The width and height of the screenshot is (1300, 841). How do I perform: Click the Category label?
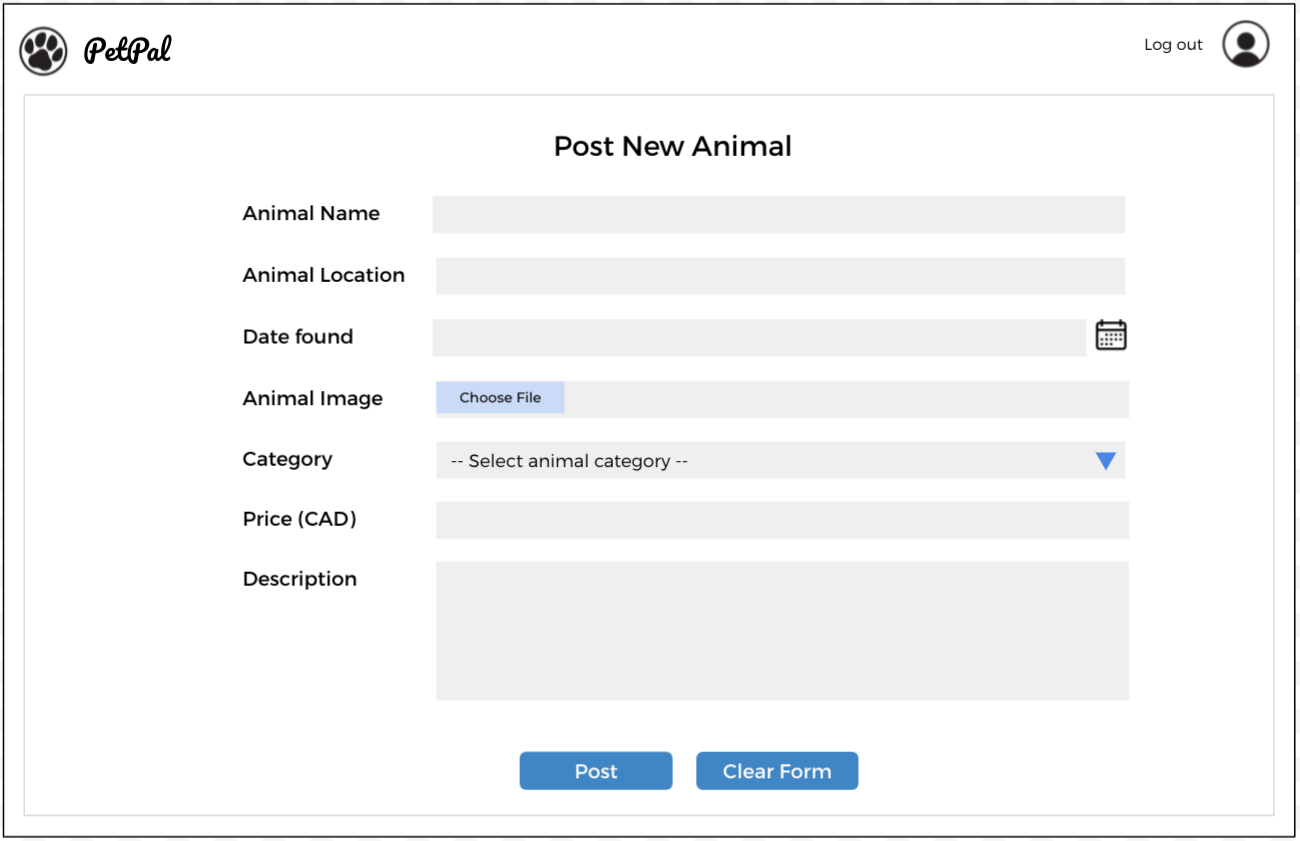287,459
